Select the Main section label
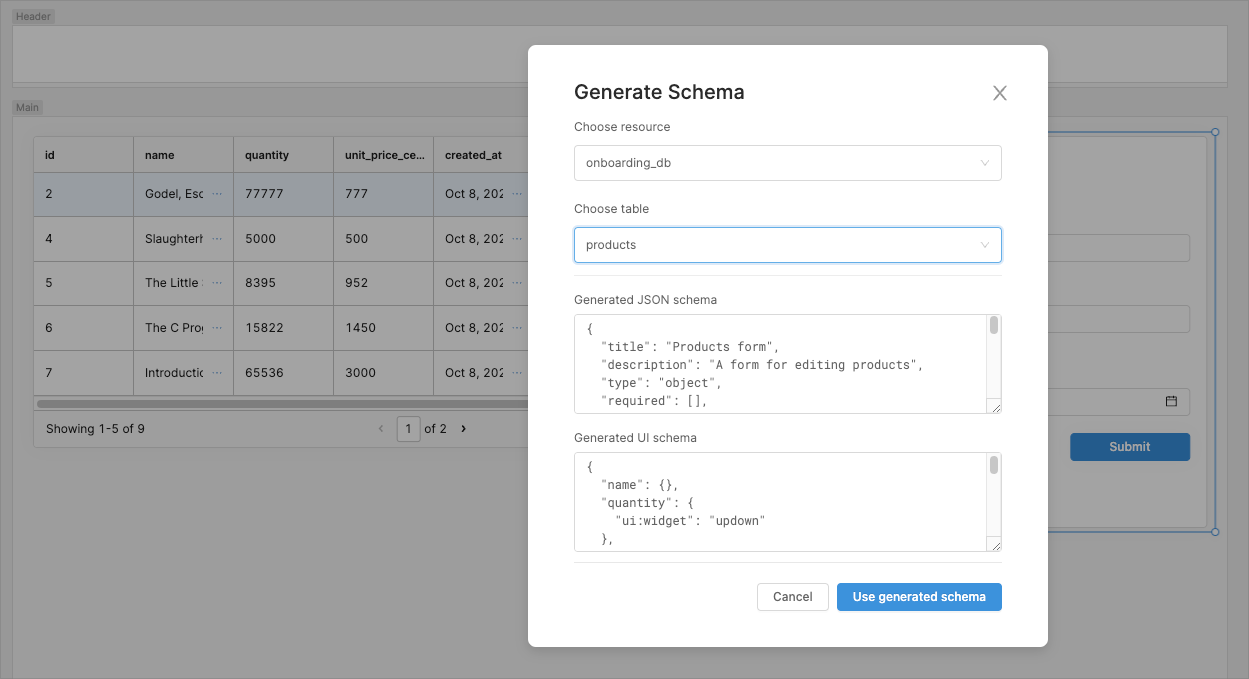The width and height of the screenshot is (1249, 679). (27, 106)
